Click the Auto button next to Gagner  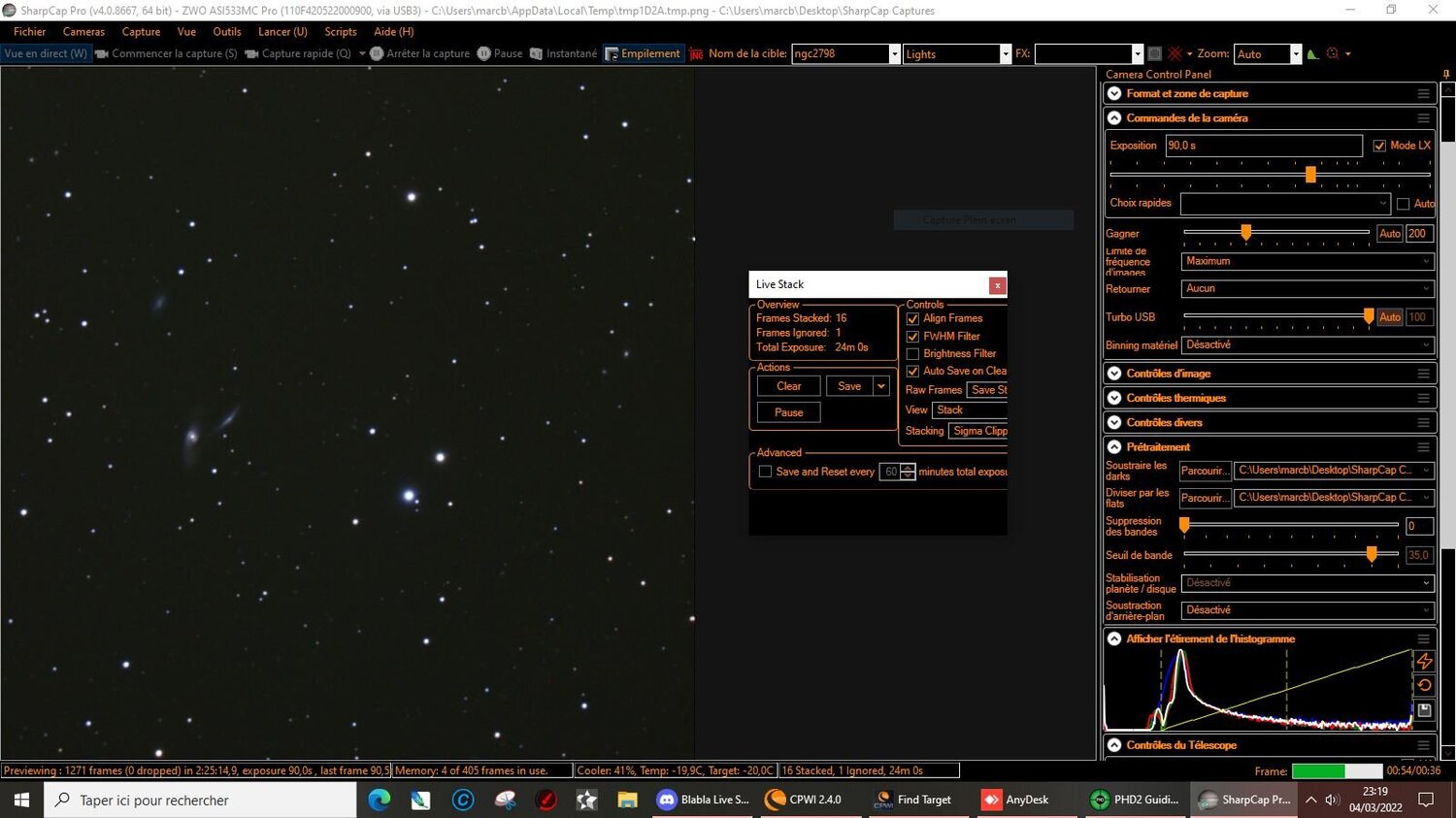click(x=1388, y=233)
